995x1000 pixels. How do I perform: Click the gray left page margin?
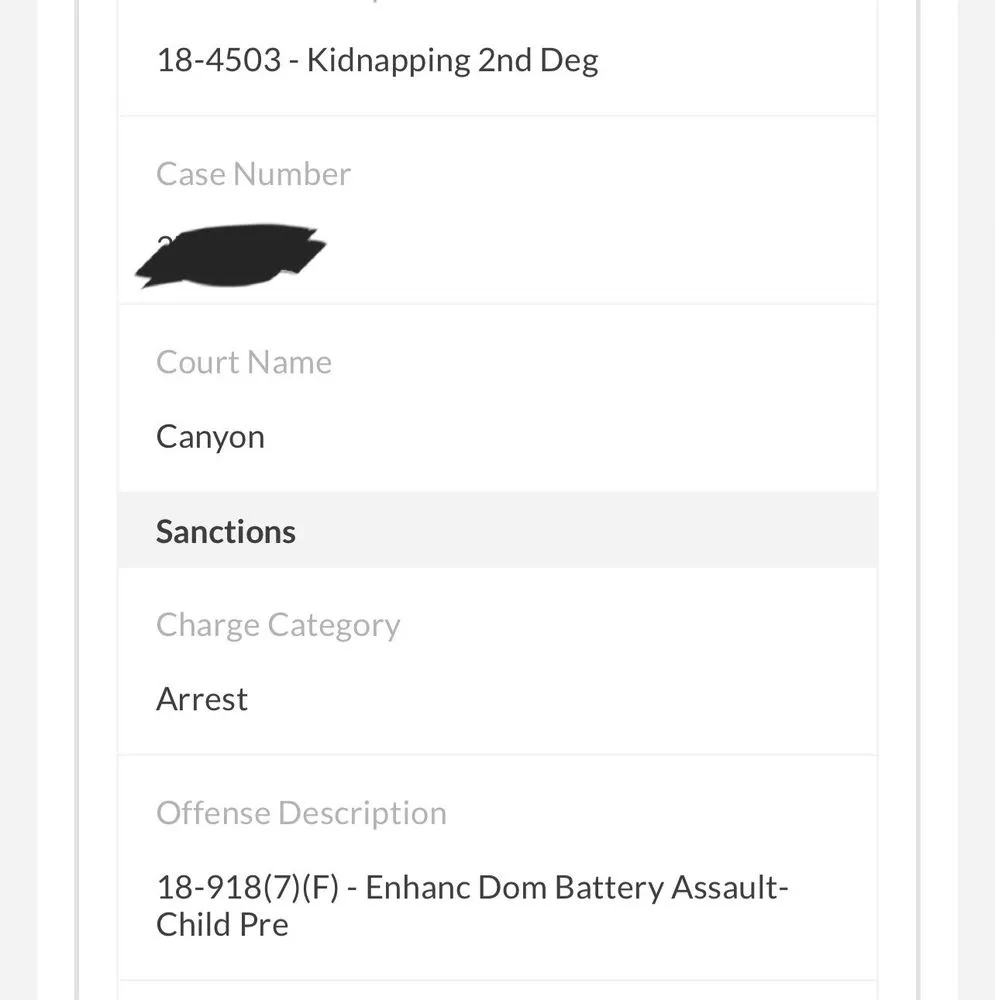click(18, 500)
